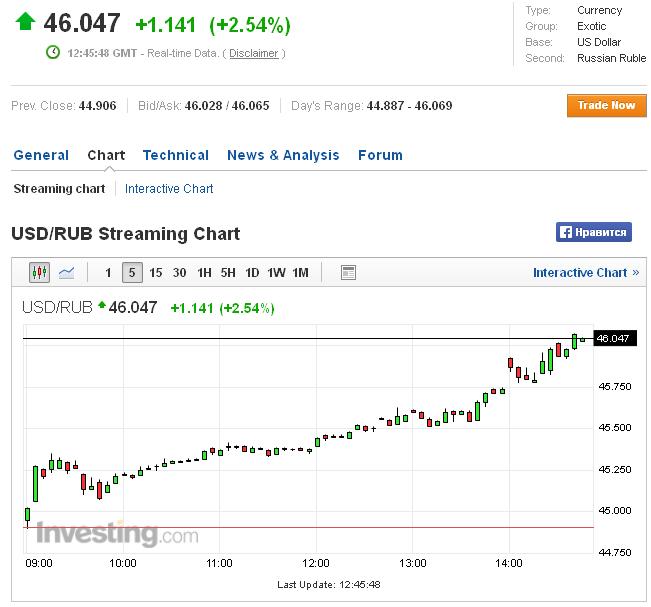Image resolution: width=651 pixels, height=607 pixels.
Task: Click the USD/RUB label inside chart
Action: coord(57,307)
